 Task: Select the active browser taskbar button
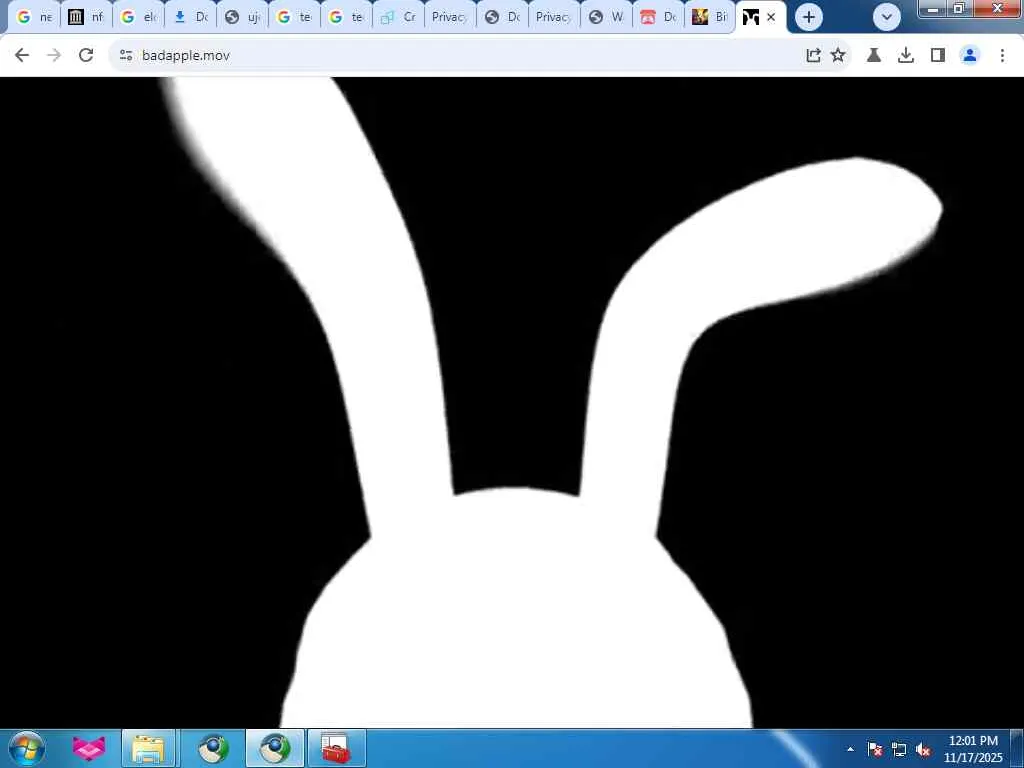[x=275, y=749]
